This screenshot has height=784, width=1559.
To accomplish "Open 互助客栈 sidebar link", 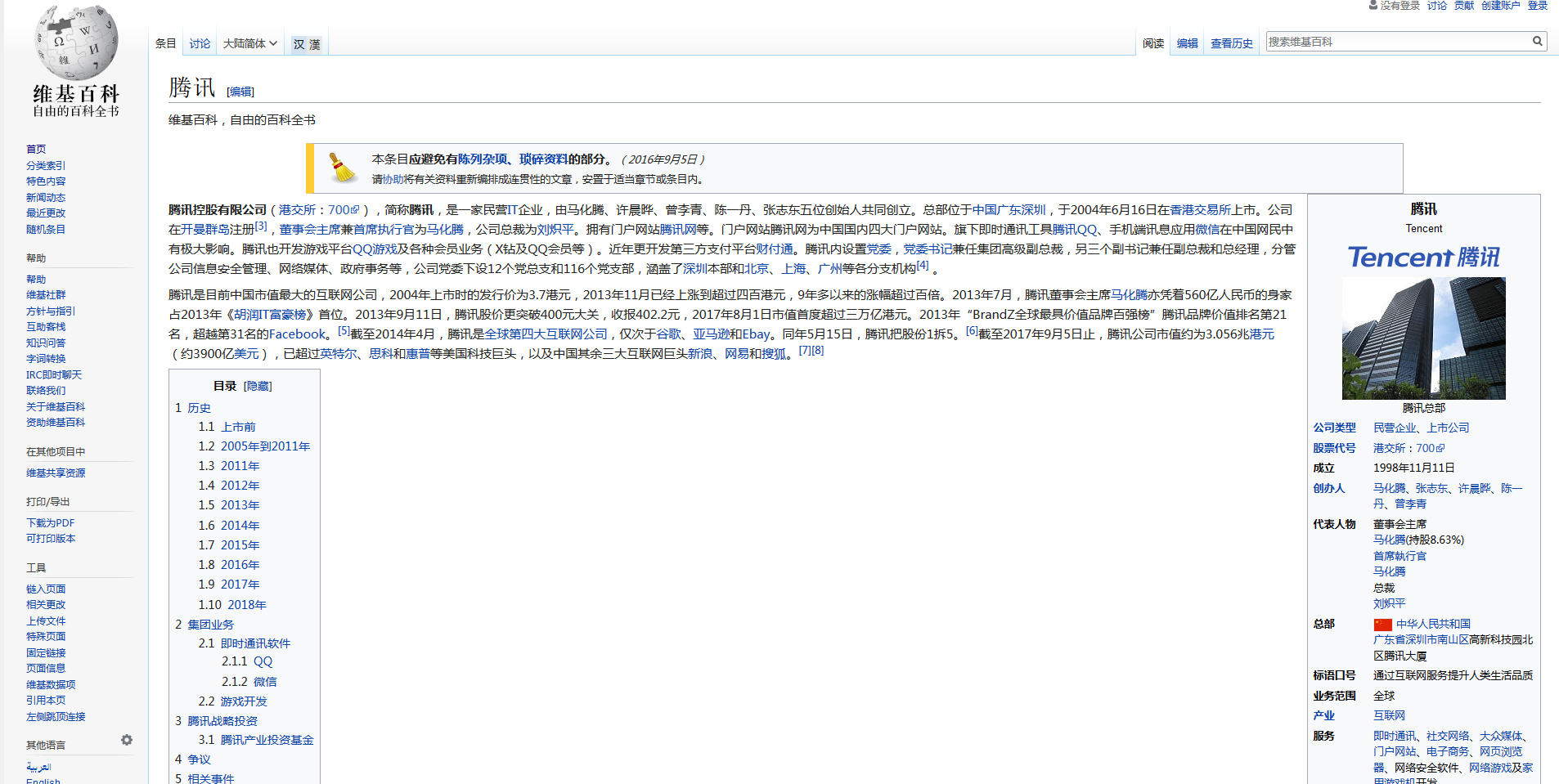I will pyautogui.click(x=46, y=327).
